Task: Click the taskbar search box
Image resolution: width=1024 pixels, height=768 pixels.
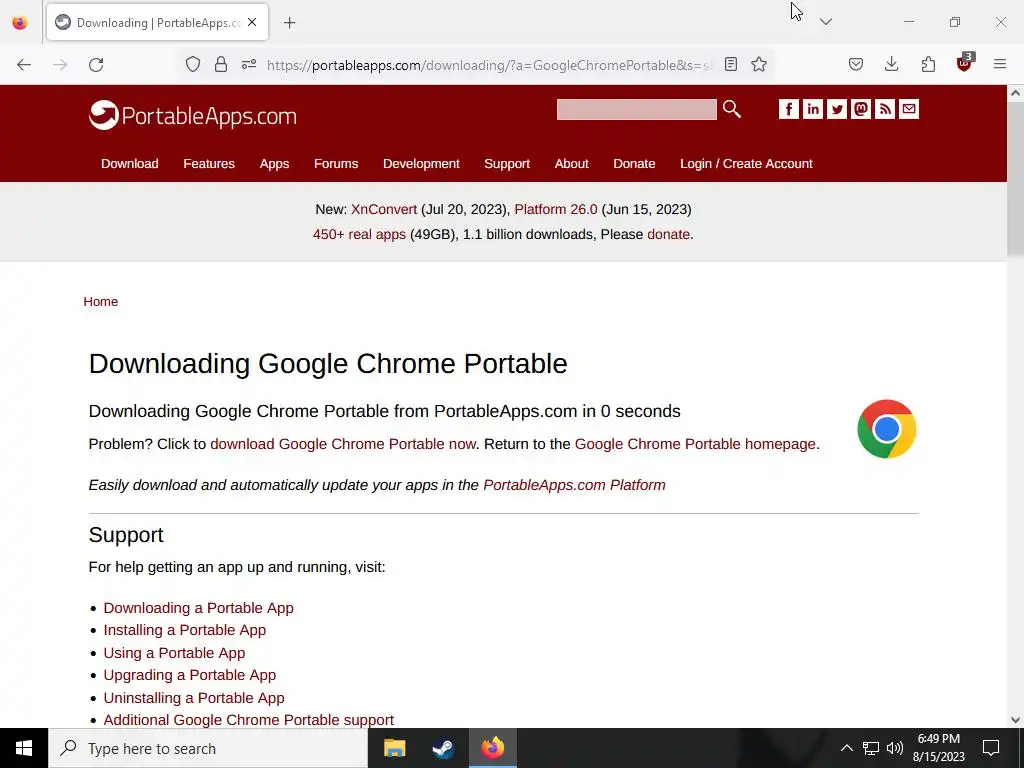Action: [x=208, y=748]
